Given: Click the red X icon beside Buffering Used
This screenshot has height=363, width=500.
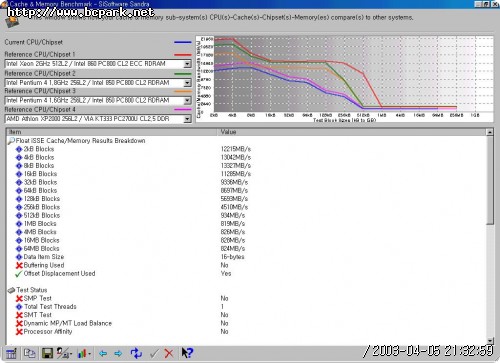Looking at the screenshot, I should [19, 265].
